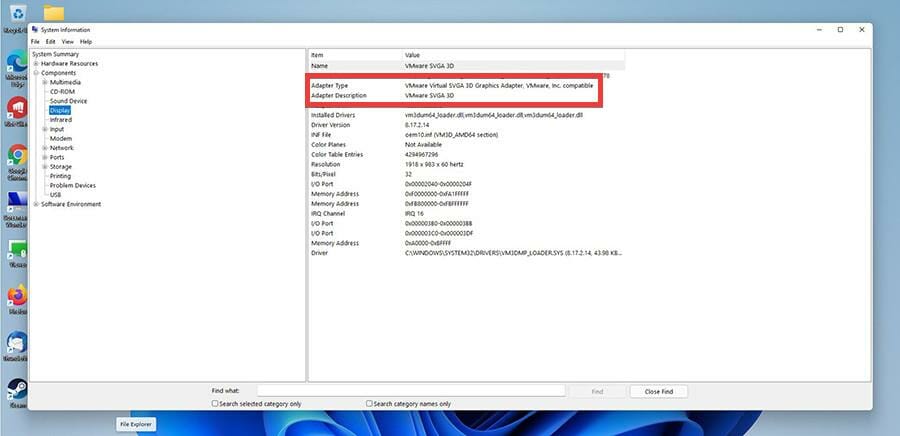
Task: Collapse the Components node
Action: (36, 73)
